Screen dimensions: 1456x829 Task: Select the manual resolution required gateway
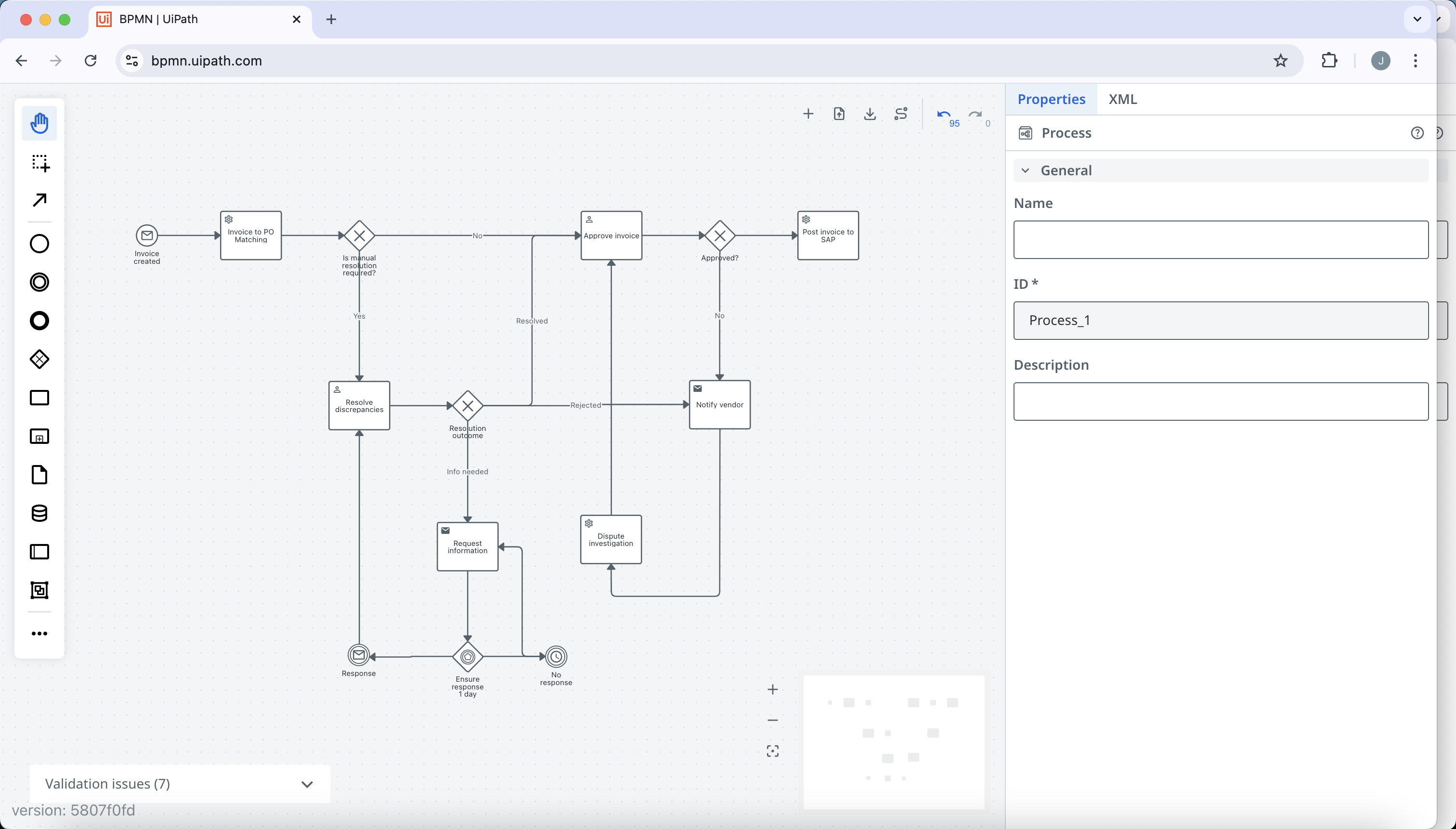click(359, 235)
